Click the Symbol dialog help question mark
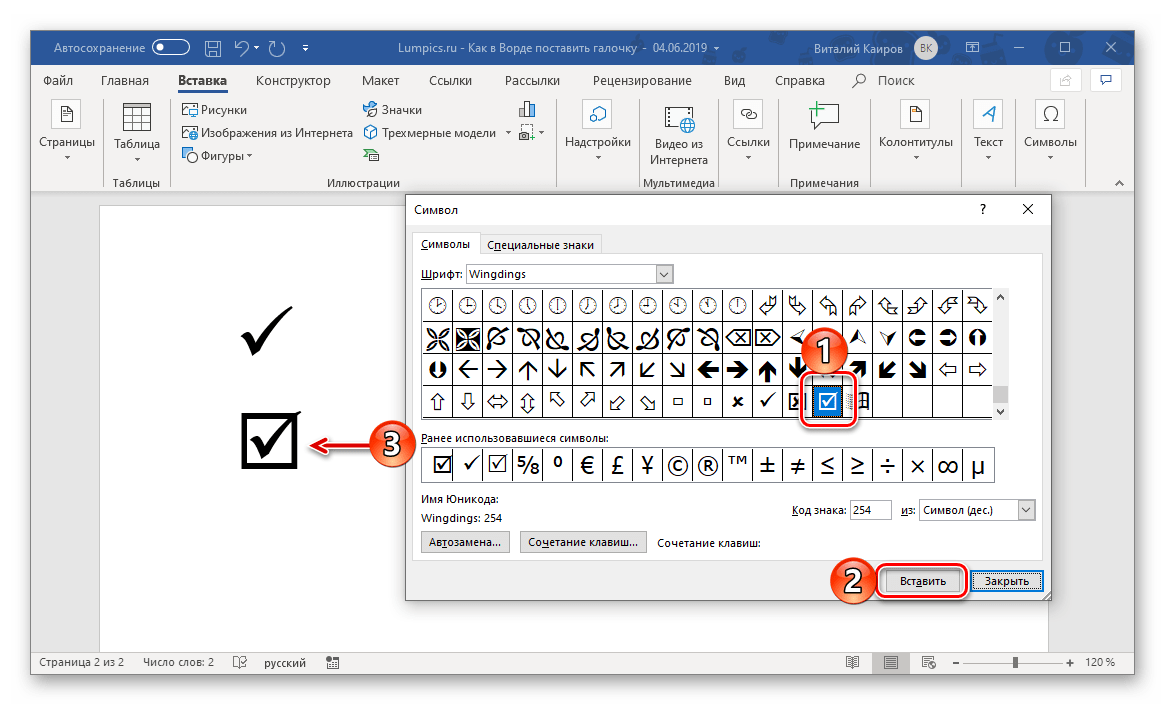 982,209
